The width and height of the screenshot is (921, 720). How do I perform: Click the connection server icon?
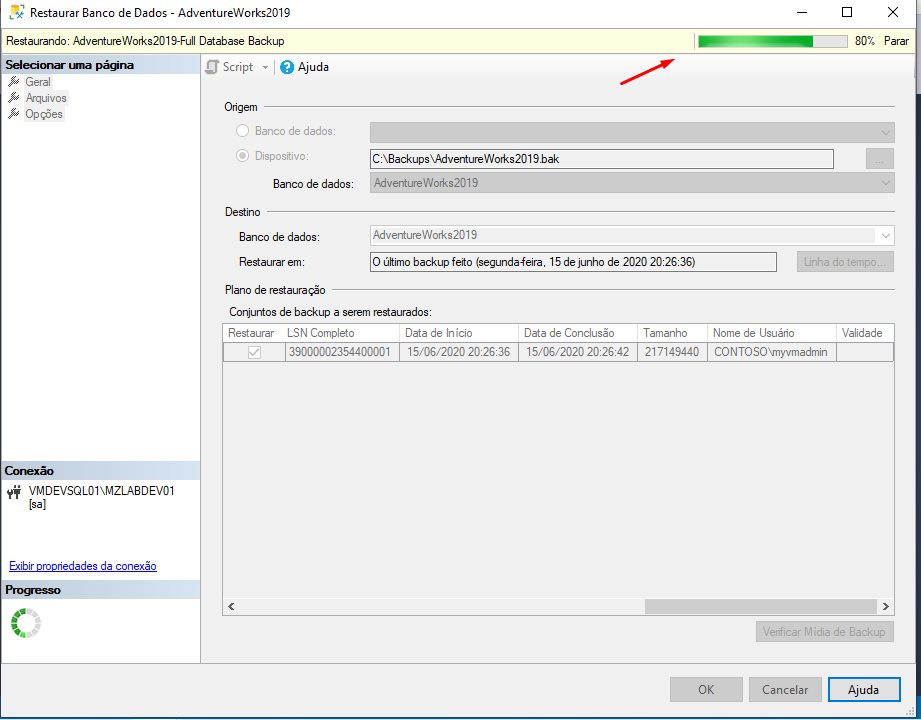14,492
